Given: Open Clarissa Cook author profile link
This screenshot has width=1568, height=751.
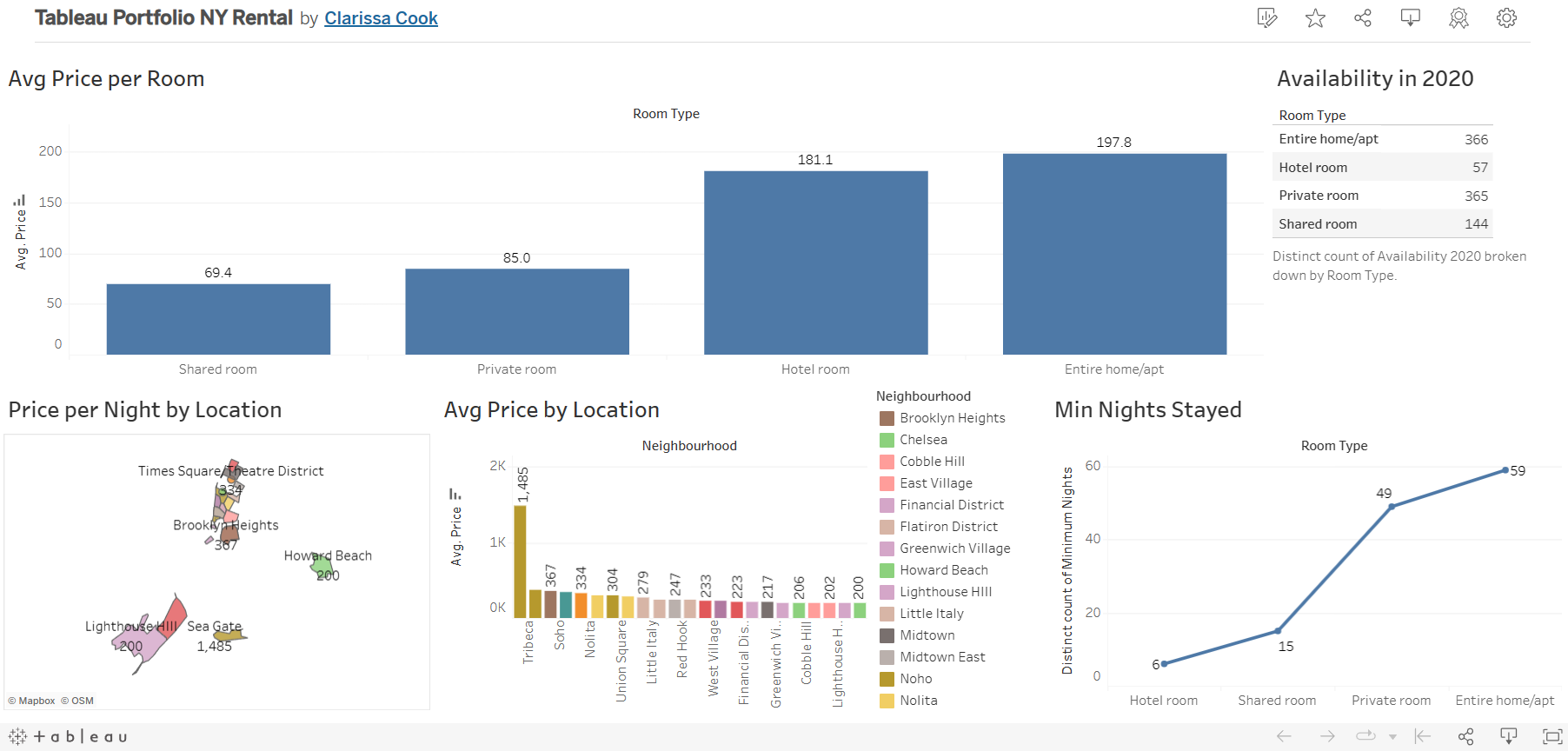Looking at the screenshot, I should (381, 18).
